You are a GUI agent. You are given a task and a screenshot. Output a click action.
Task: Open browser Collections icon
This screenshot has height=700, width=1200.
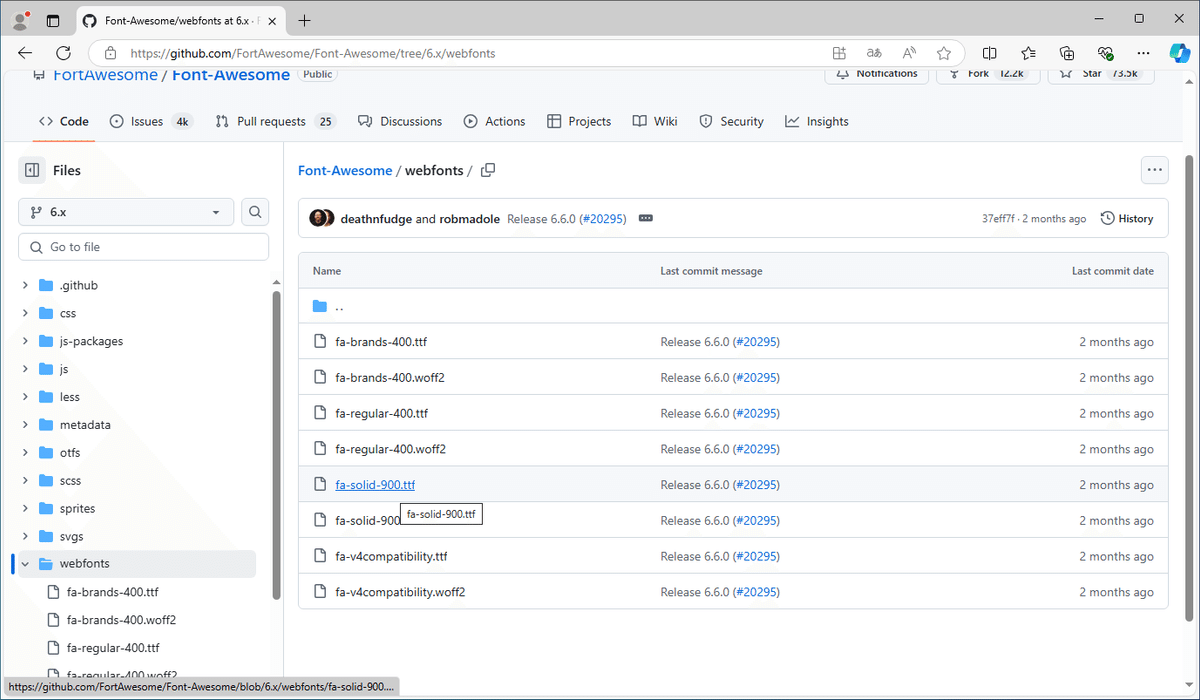click(1067, 53)
